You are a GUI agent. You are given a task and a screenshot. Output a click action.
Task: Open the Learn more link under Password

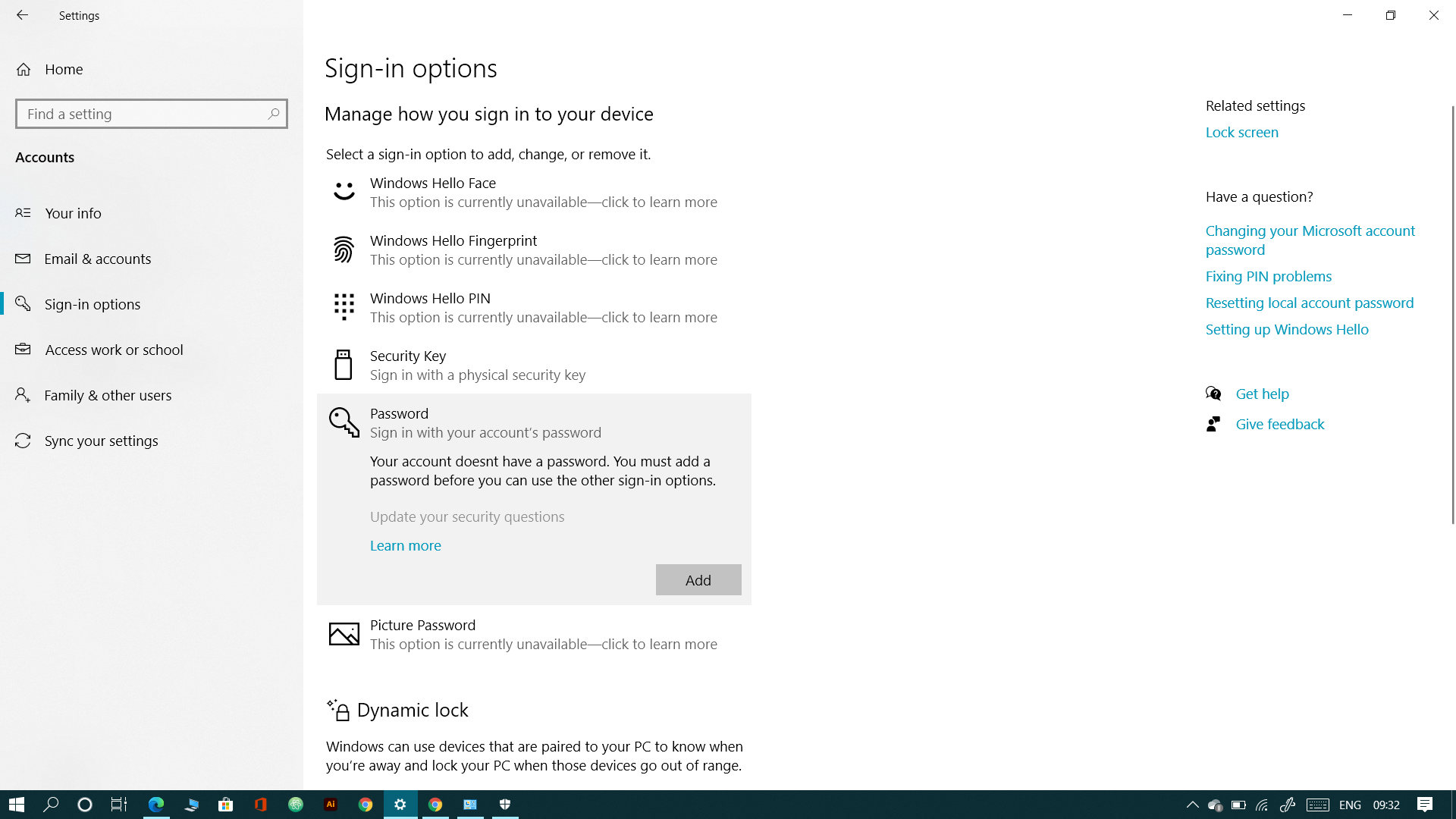click(x=406, y=545)
